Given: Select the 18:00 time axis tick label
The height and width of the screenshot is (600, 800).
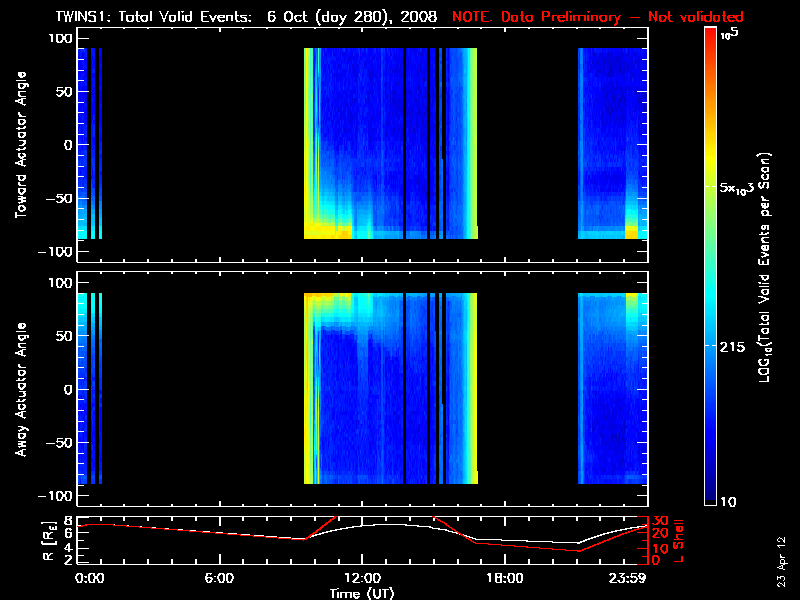Looking at the screenshot, I should 504,578.
